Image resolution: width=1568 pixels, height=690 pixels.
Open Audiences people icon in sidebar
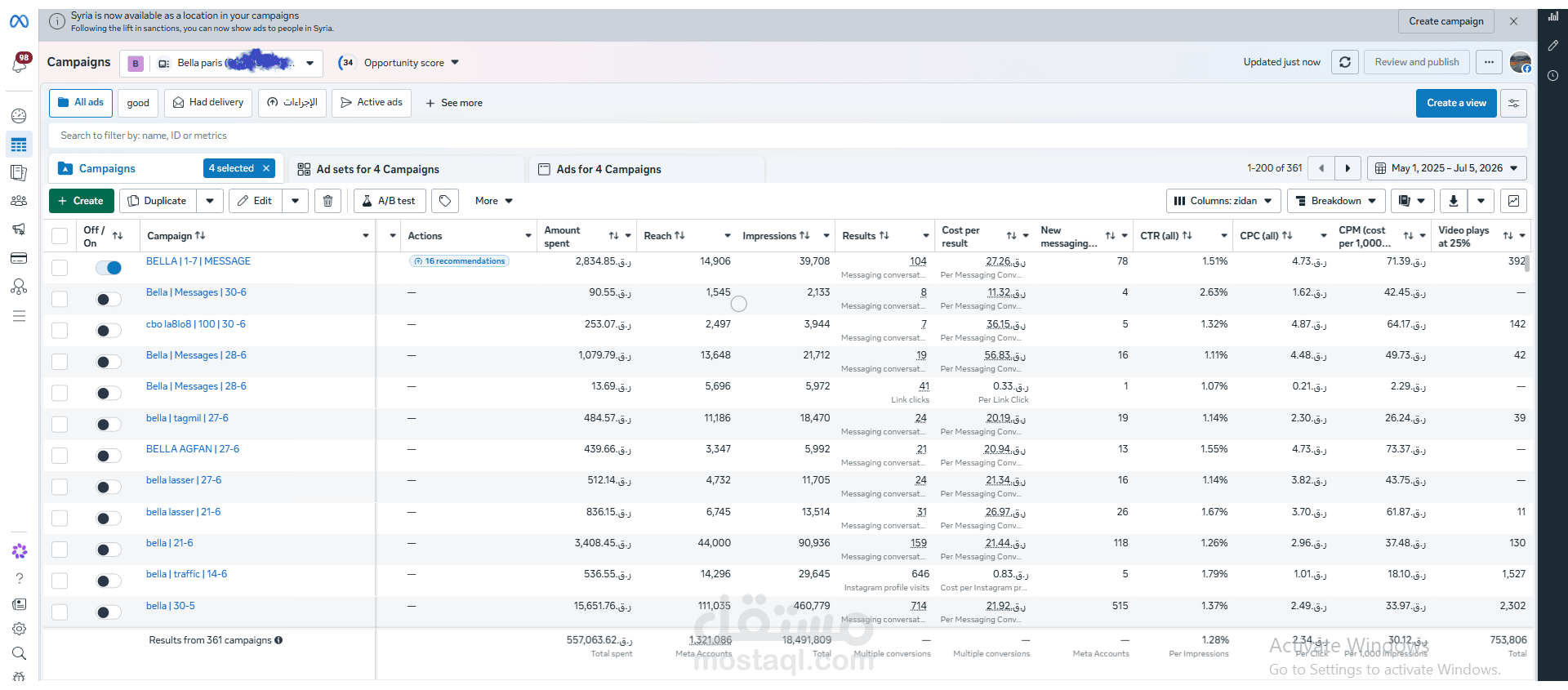[x=19, y=201]
